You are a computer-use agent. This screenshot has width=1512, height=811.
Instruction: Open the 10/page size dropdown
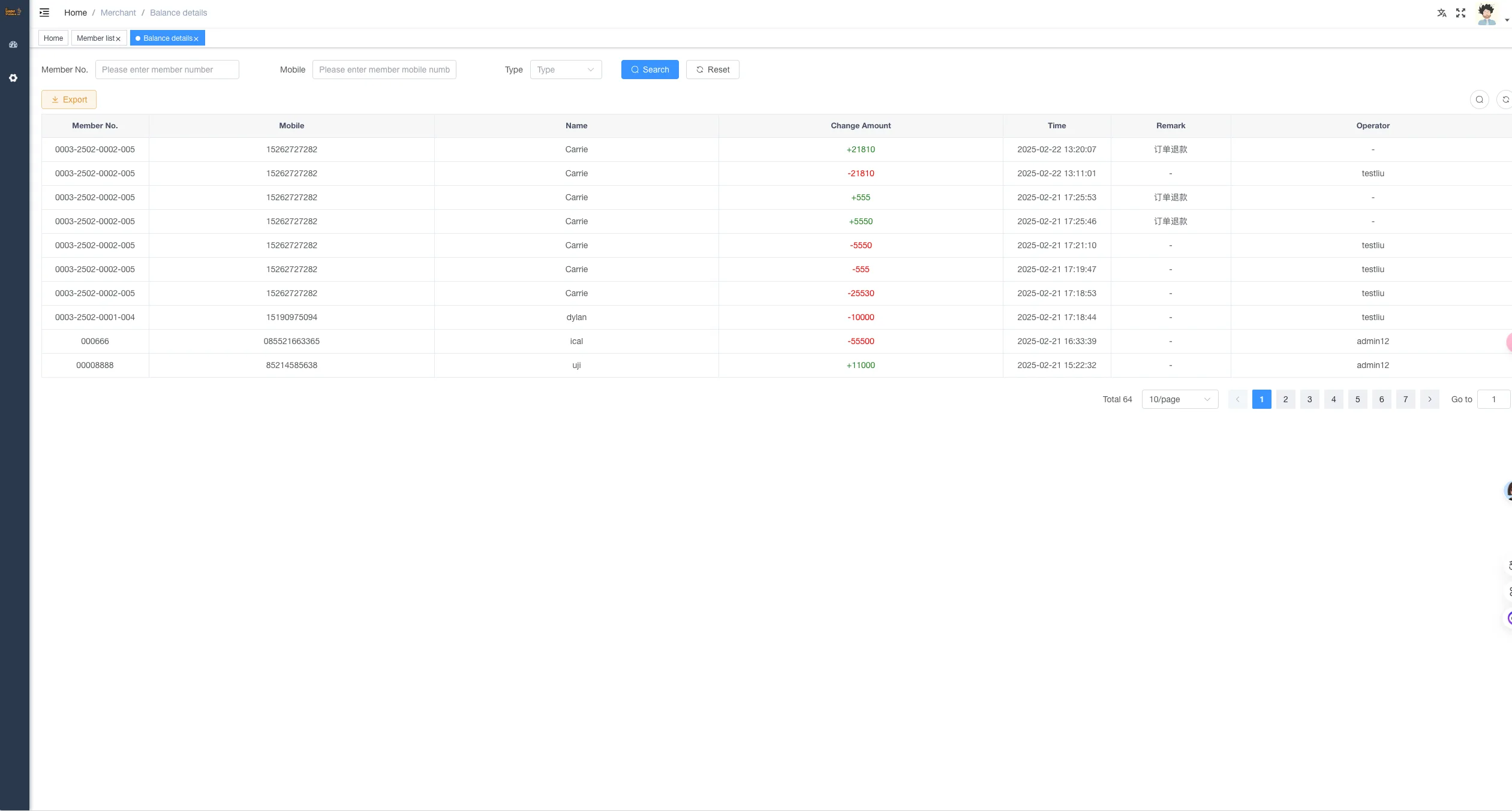click(x=1180, y=399)
